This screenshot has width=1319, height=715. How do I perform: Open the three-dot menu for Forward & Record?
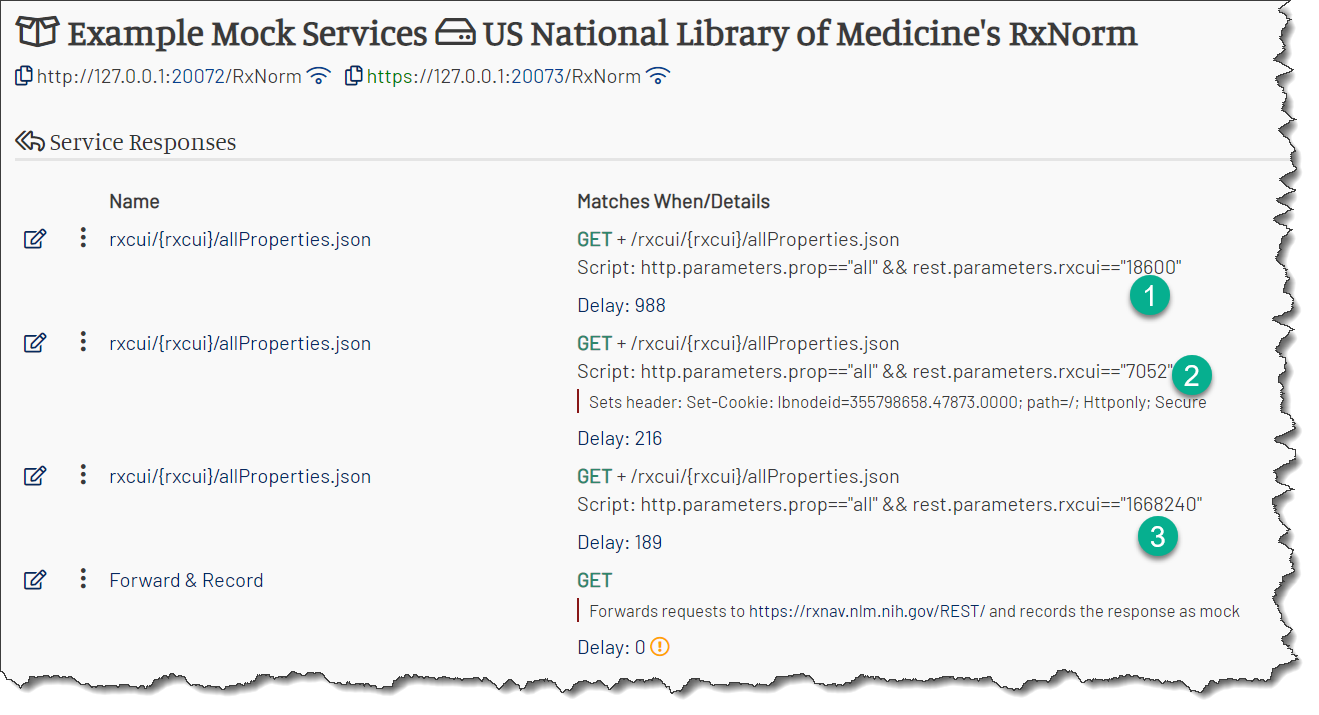click(83, 579)
